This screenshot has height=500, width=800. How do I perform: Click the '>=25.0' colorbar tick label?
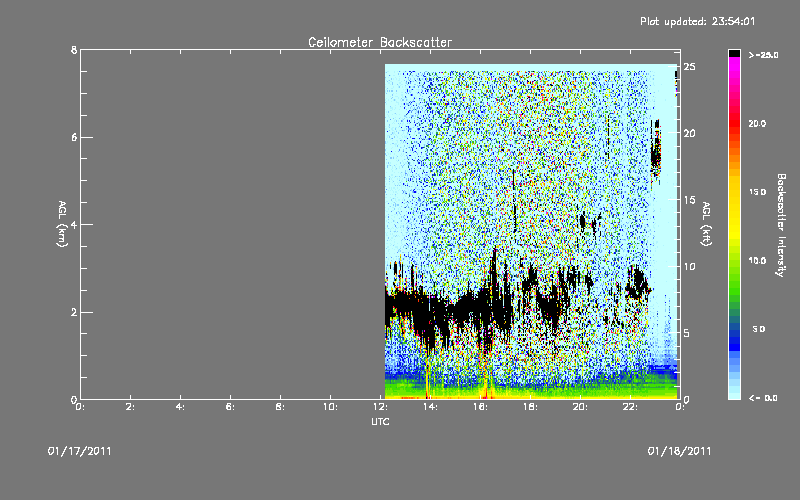point(763,55)
